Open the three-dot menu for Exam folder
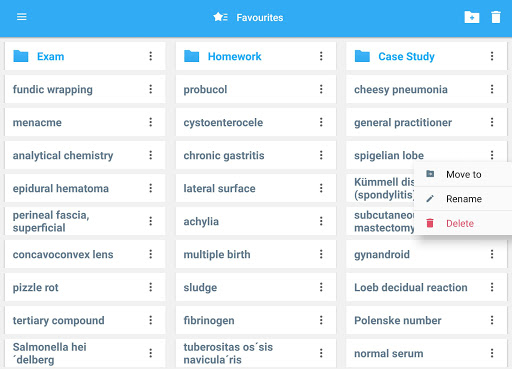This screenshot has height=369, width=512. coord(151,56)
